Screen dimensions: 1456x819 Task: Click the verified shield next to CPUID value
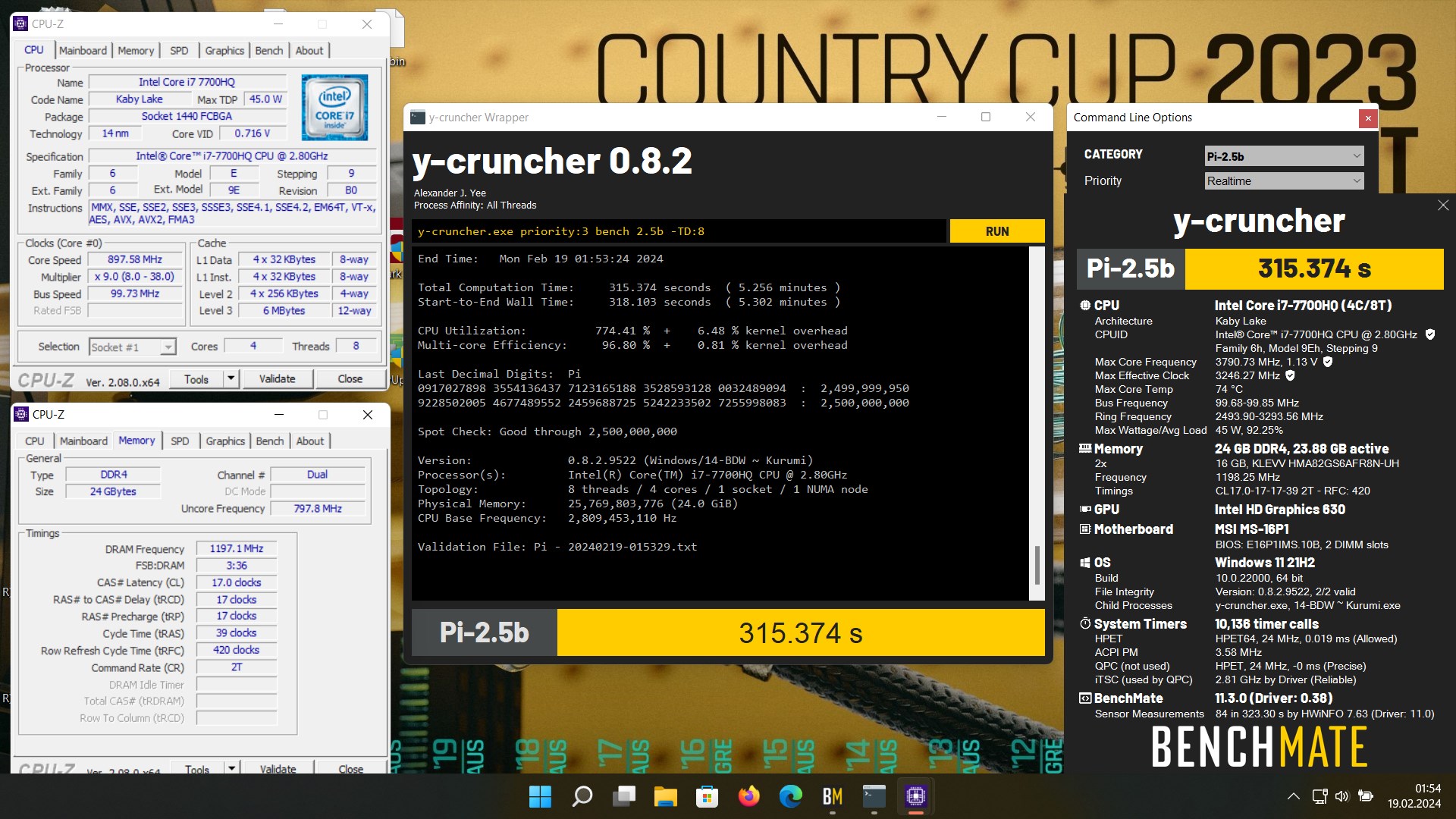tap(1430, 334)
